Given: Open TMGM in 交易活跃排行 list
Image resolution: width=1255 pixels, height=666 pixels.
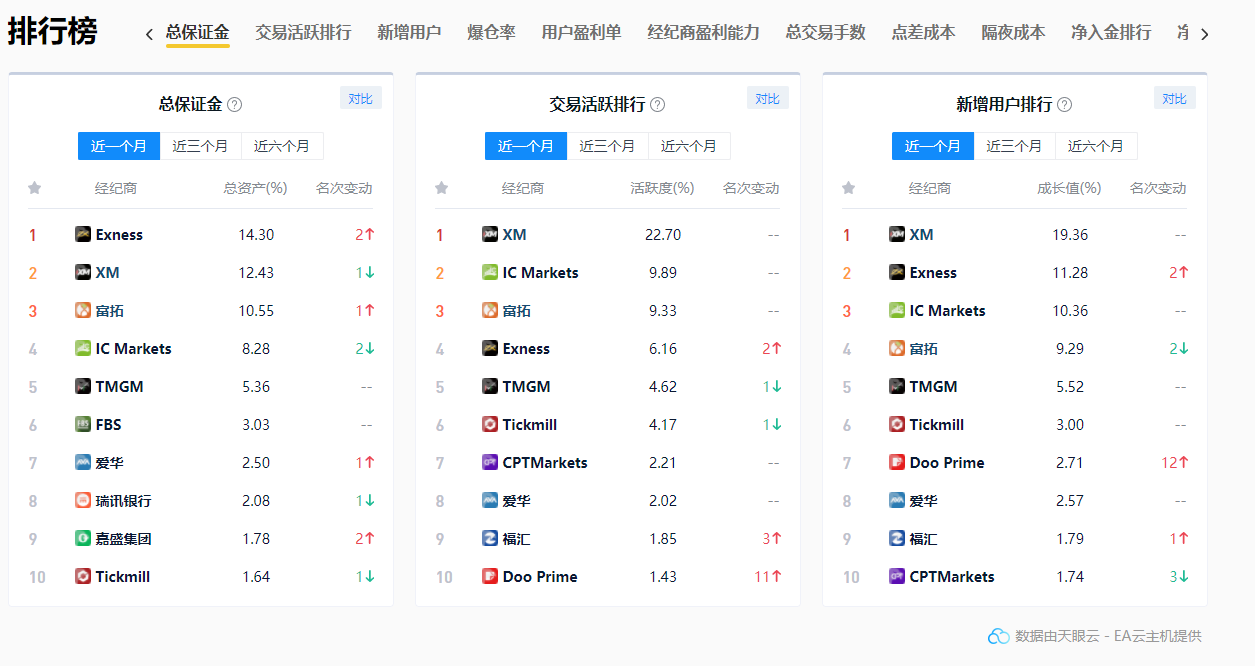Looking at the screenshot, I should 526,387.
